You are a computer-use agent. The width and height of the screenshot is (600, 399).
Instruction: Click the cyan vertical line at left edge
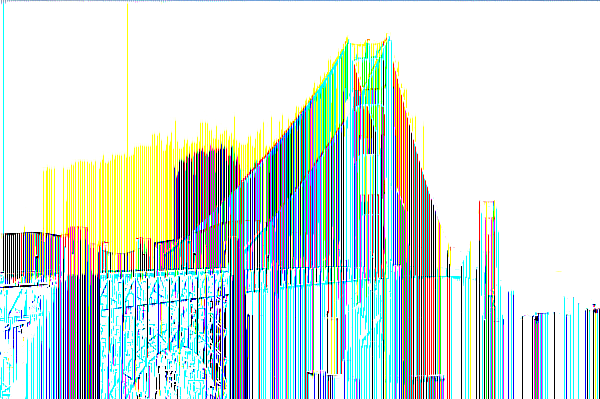click(3, 115)
